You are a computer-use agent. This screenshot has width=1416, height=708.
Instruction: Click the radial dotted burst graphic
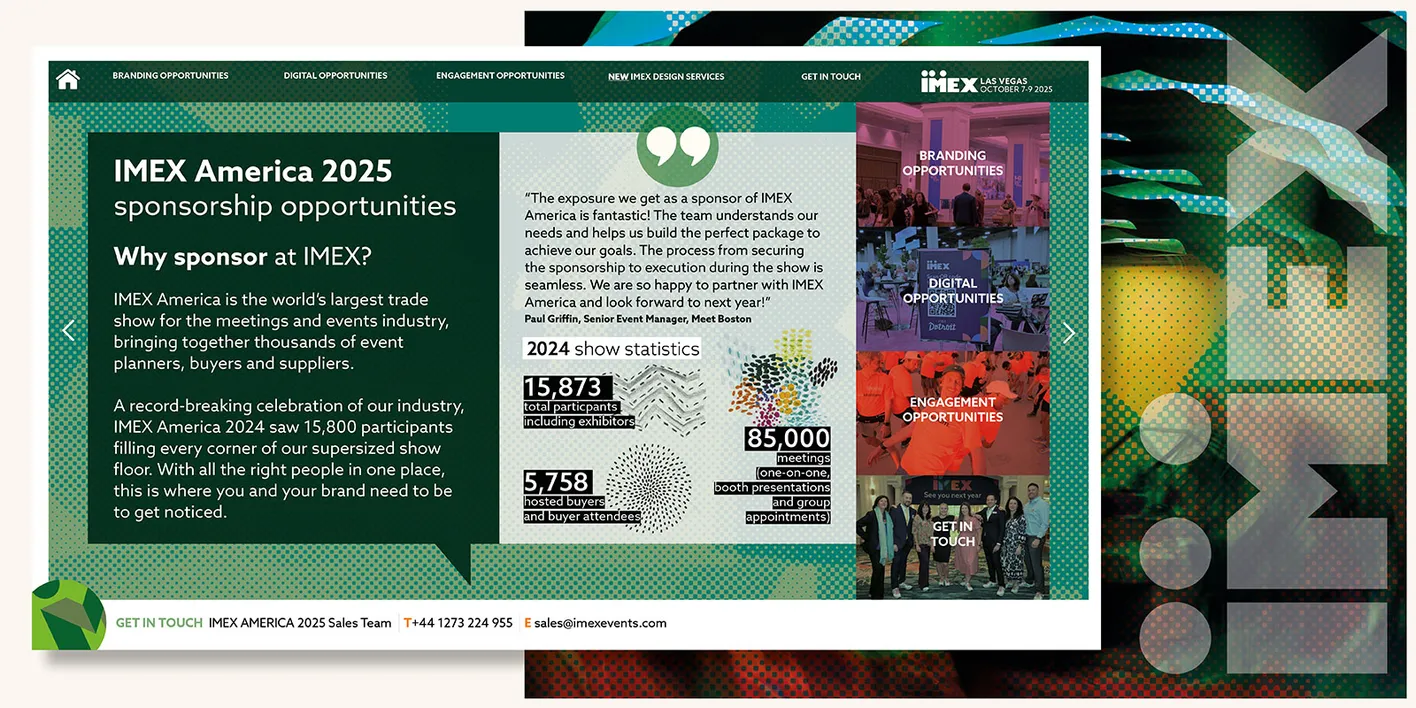pos(649,489)
